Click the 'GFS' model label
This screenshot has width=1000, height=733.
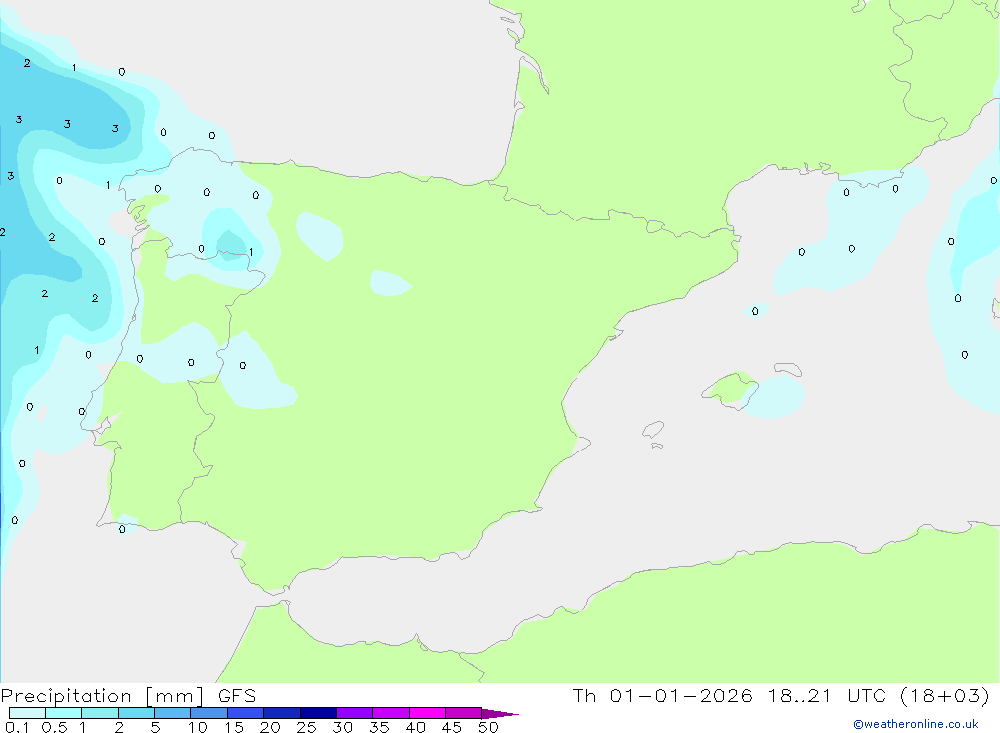[x=237, y=695]
